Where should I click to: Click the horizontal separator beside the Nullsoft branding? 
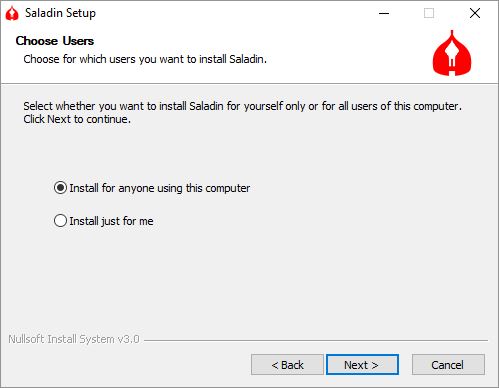coord(316,340)
